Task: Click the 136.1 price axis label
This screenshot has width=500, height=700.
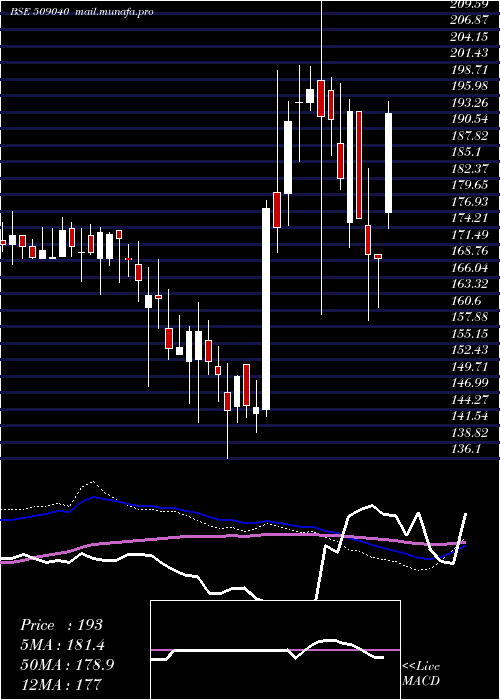Action: pos(466,450)
